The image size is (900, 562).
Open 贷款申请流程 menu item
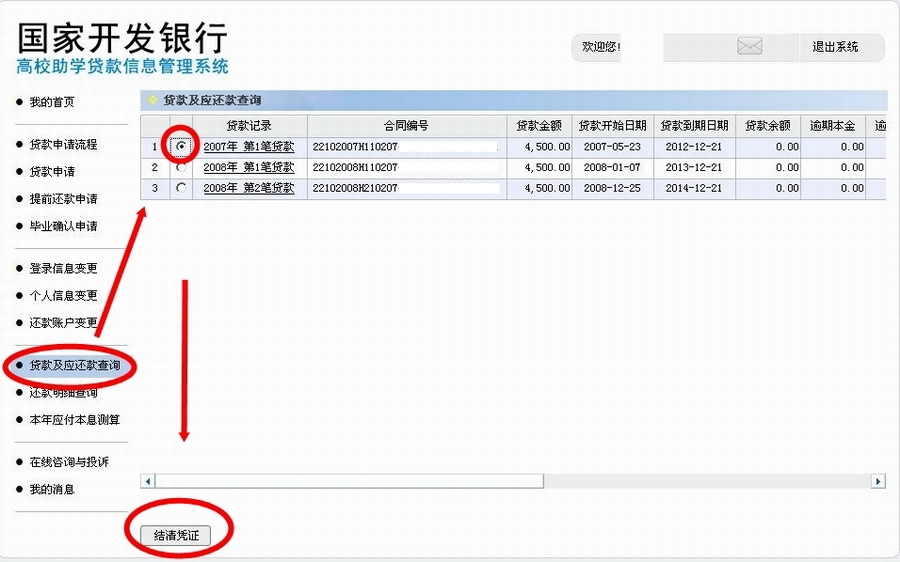point(63,144)
